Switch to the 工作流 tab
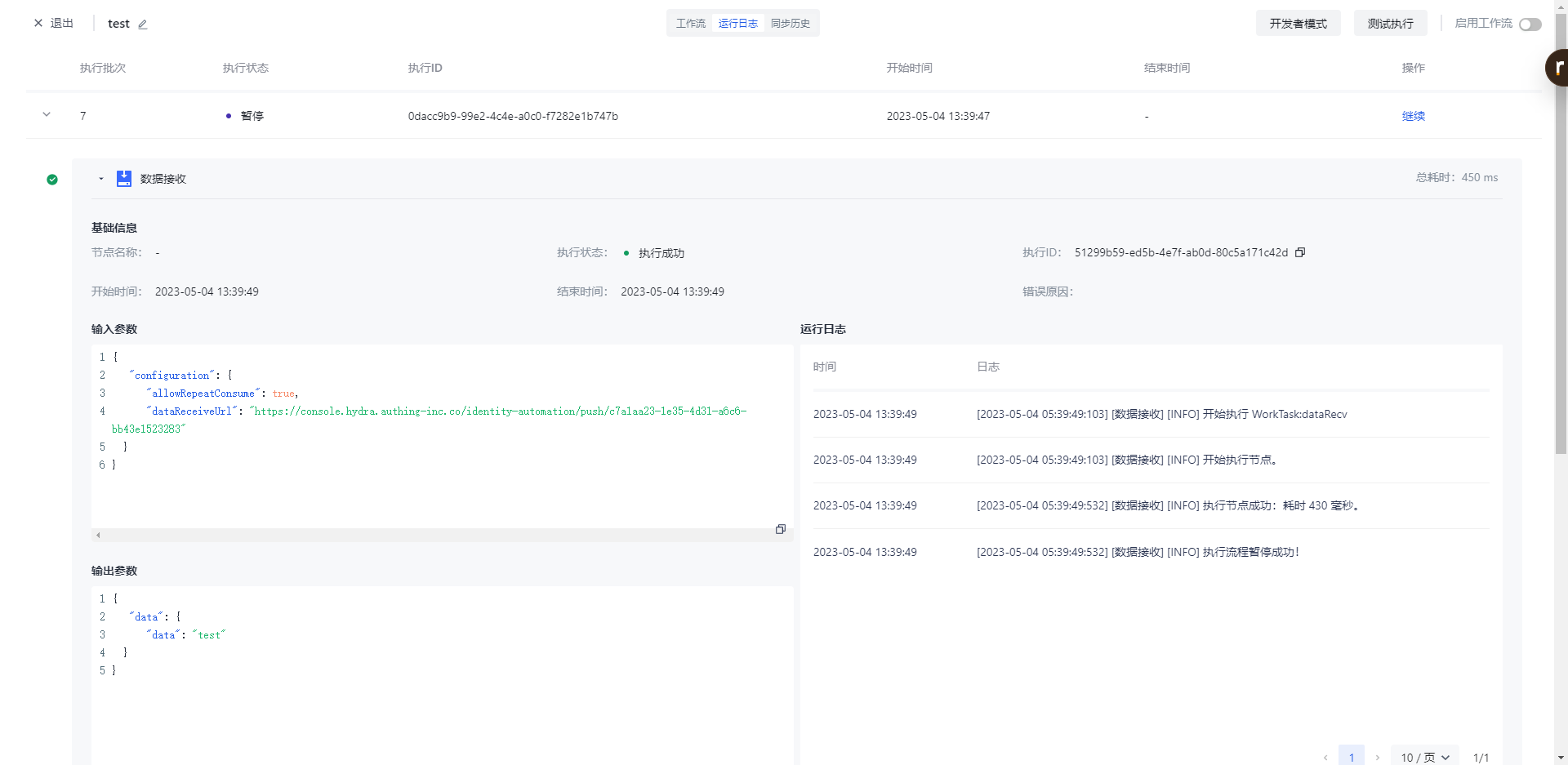 point(690,24)
